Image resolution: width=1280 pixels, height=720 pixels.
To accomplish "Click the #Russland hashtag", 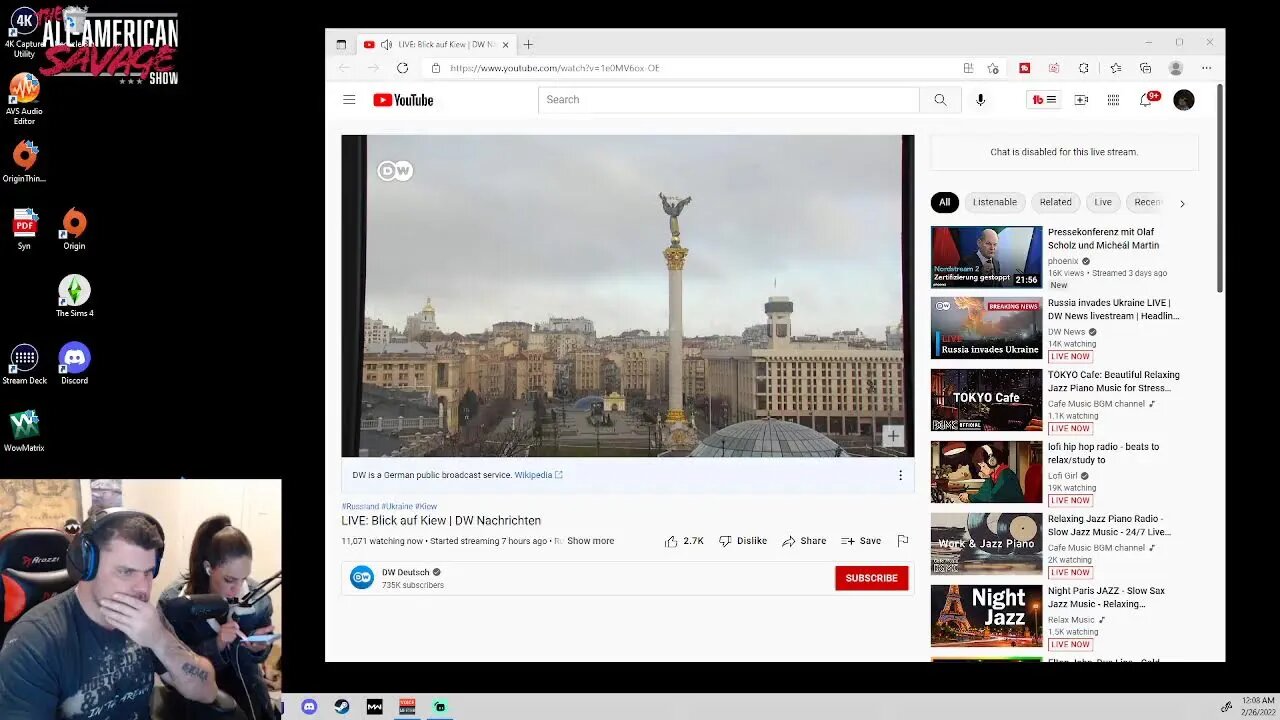I will click(x=360, y=506).
